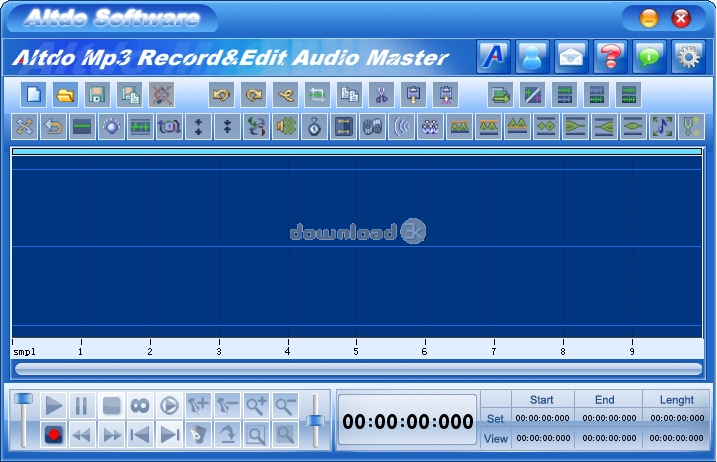This screenshot has height=462, width=717.
Task: Click the blue letter A logo button
Action: [x=493, y=57]
